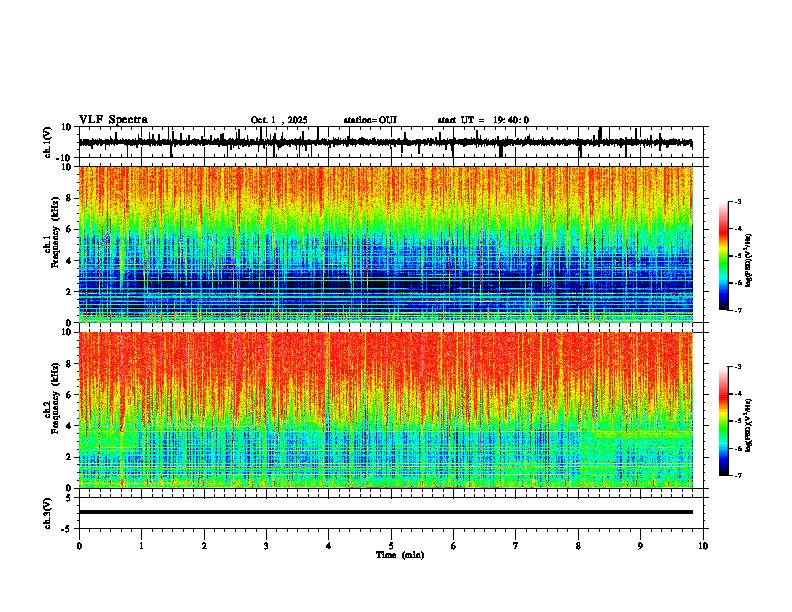Image resolution: width=792 pixels, height=612 pixels.
Task: Click the 'station=OUJ' label
Action: [x=370, y=120]
